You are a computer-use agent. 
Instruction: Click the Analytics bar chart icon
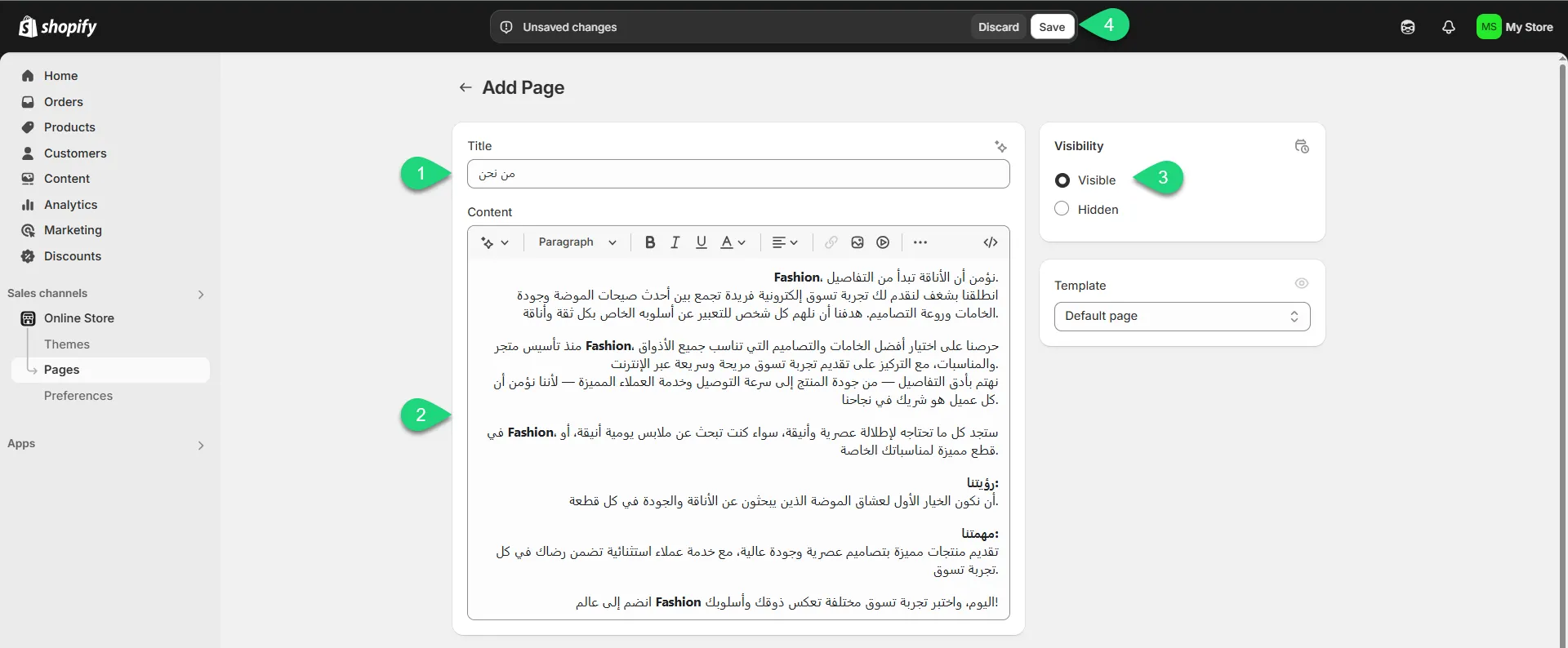point(28,205)
